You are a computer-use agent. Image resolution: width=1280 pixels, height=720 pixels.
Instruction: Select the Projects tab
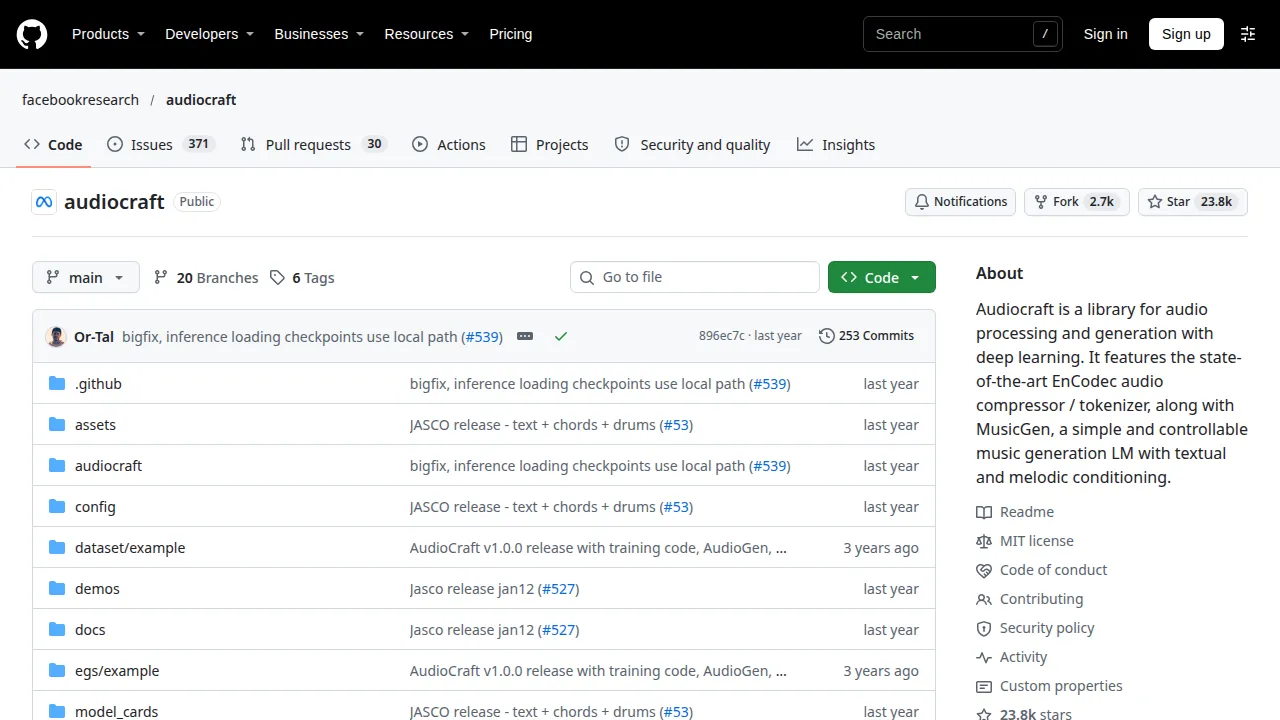coord(550,145)
